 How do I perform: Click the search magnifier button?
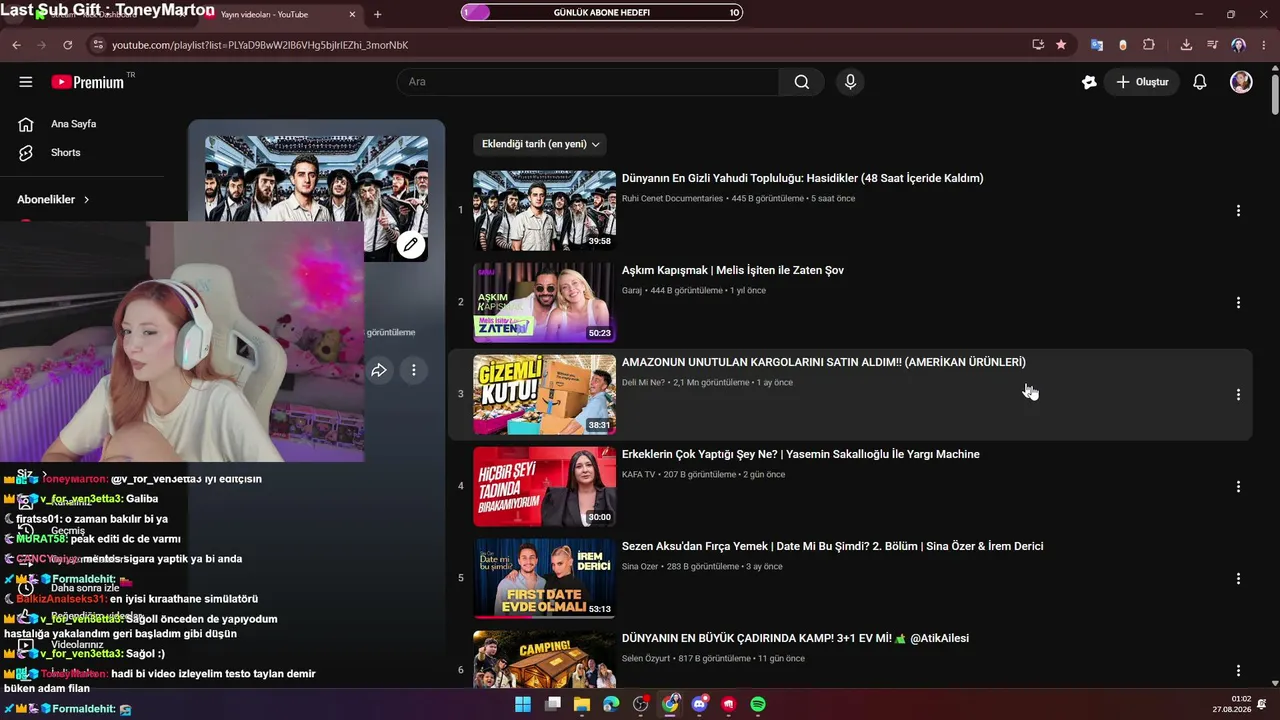click(x=802, y=82)
